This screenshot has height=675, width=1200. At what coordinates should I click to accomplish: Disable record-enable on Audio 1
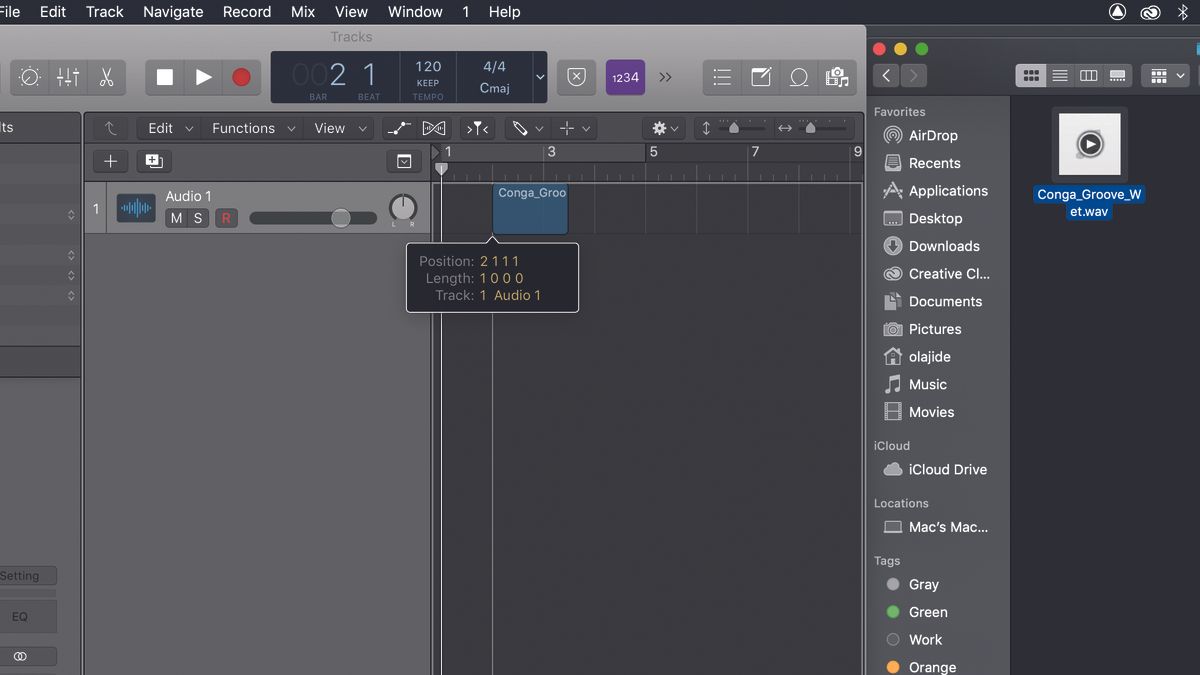[x=226, y=217]
